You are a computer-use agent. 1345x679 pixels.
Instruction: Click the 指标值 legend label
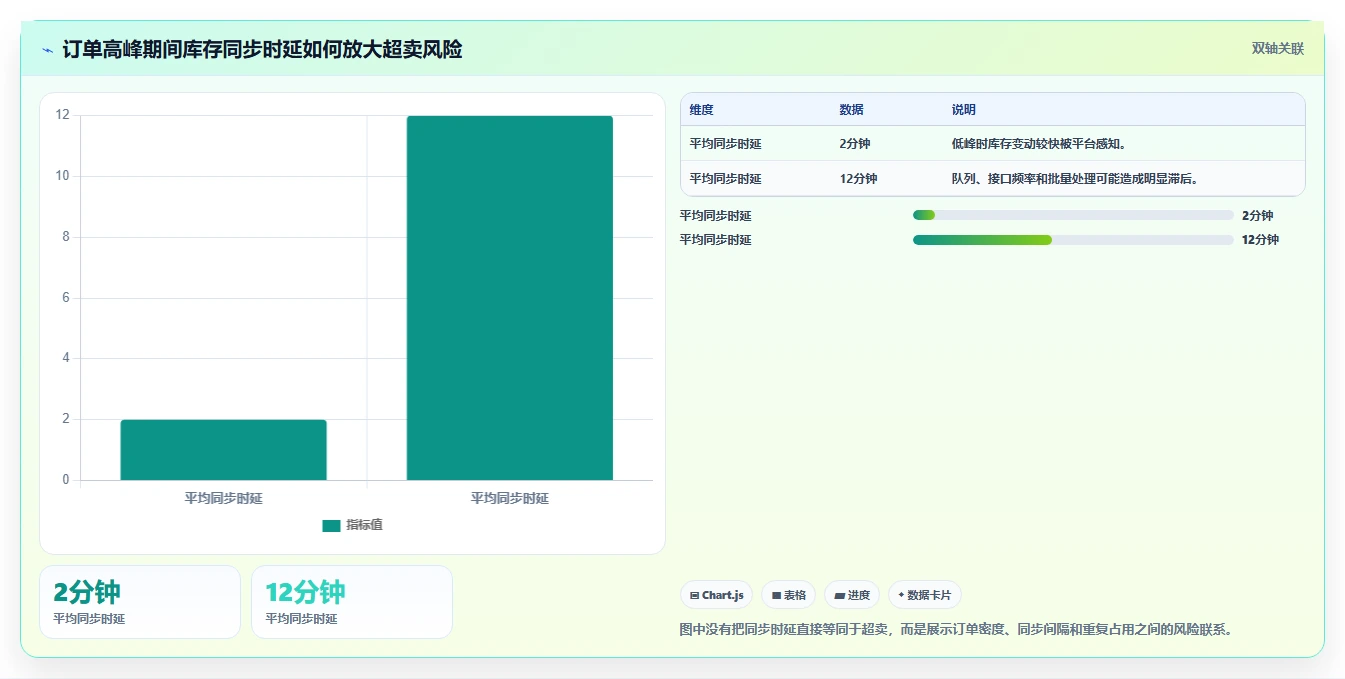pyautogui.click(x=364, y=526)
